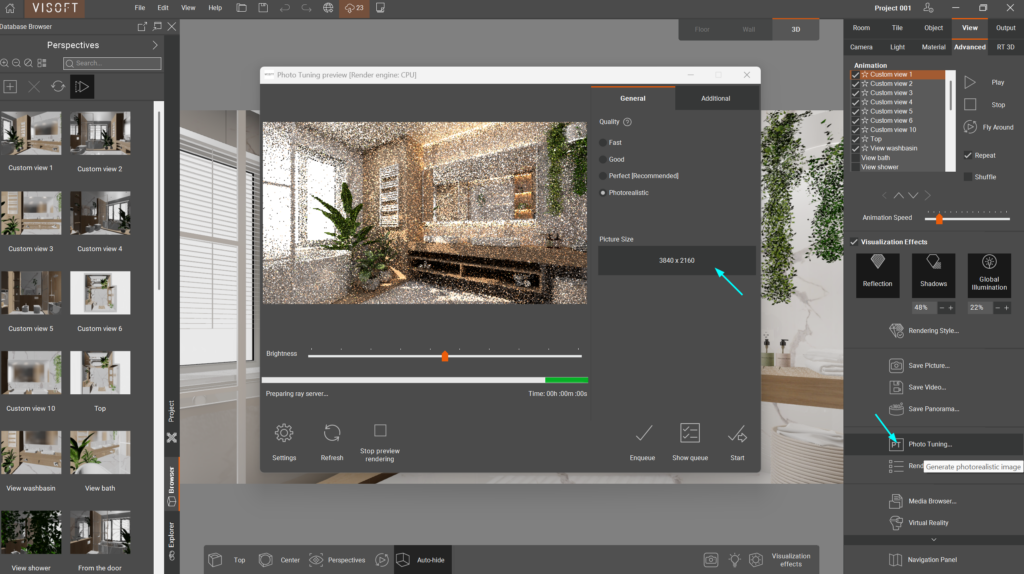Expand more options below Virtual Reality
The width and height of the screenshot is (1024, 574).
pyautogui.click(x=933, y=539)
